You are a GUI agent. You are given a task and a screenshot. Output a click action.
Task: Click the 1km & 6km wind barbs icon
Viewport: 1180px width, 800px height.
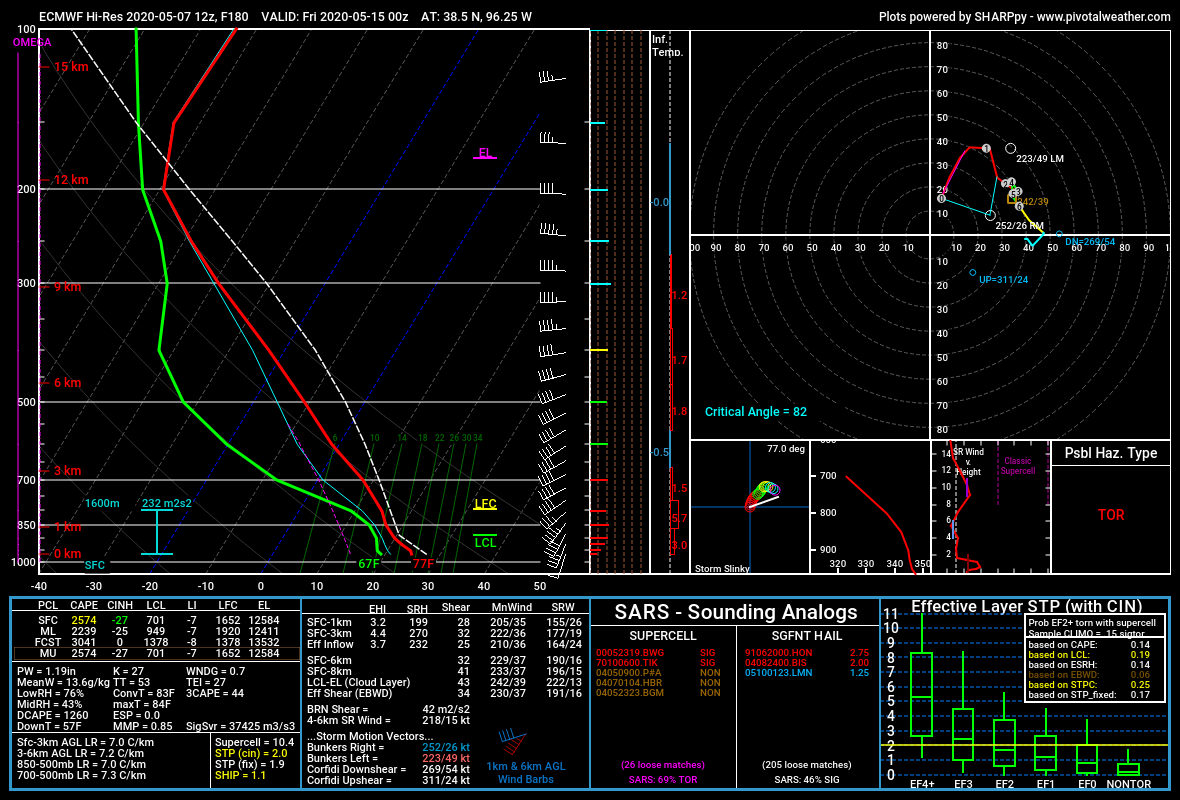click(513, 743)
